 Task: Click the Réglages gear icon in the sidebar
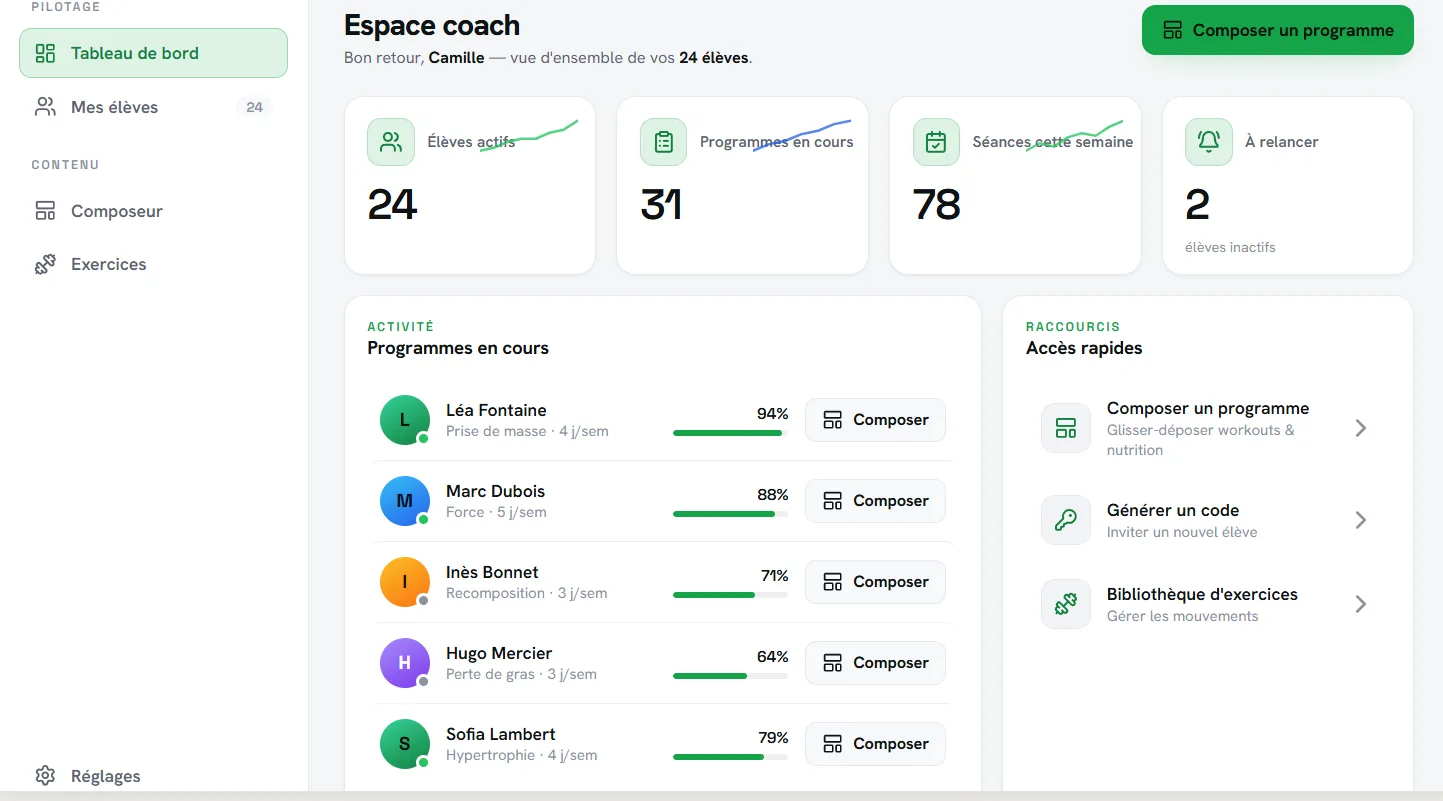click(x=45, y=776)
